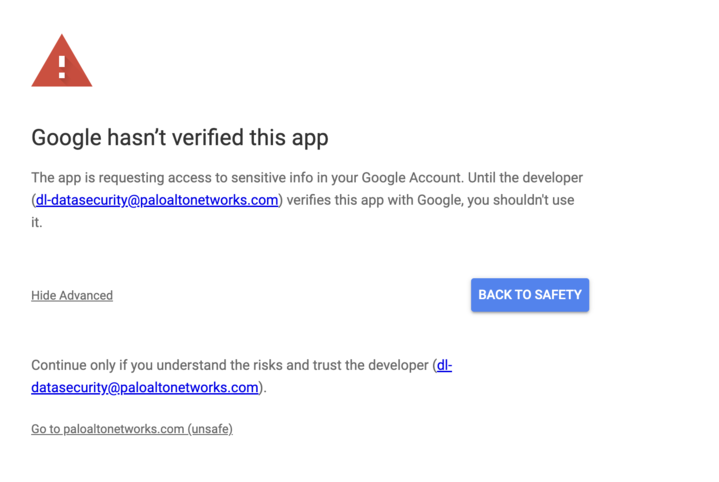Viewport: 719px width, 482px height.
Task: Click "The app is requesting access" sentence
Action: point(130,178)
